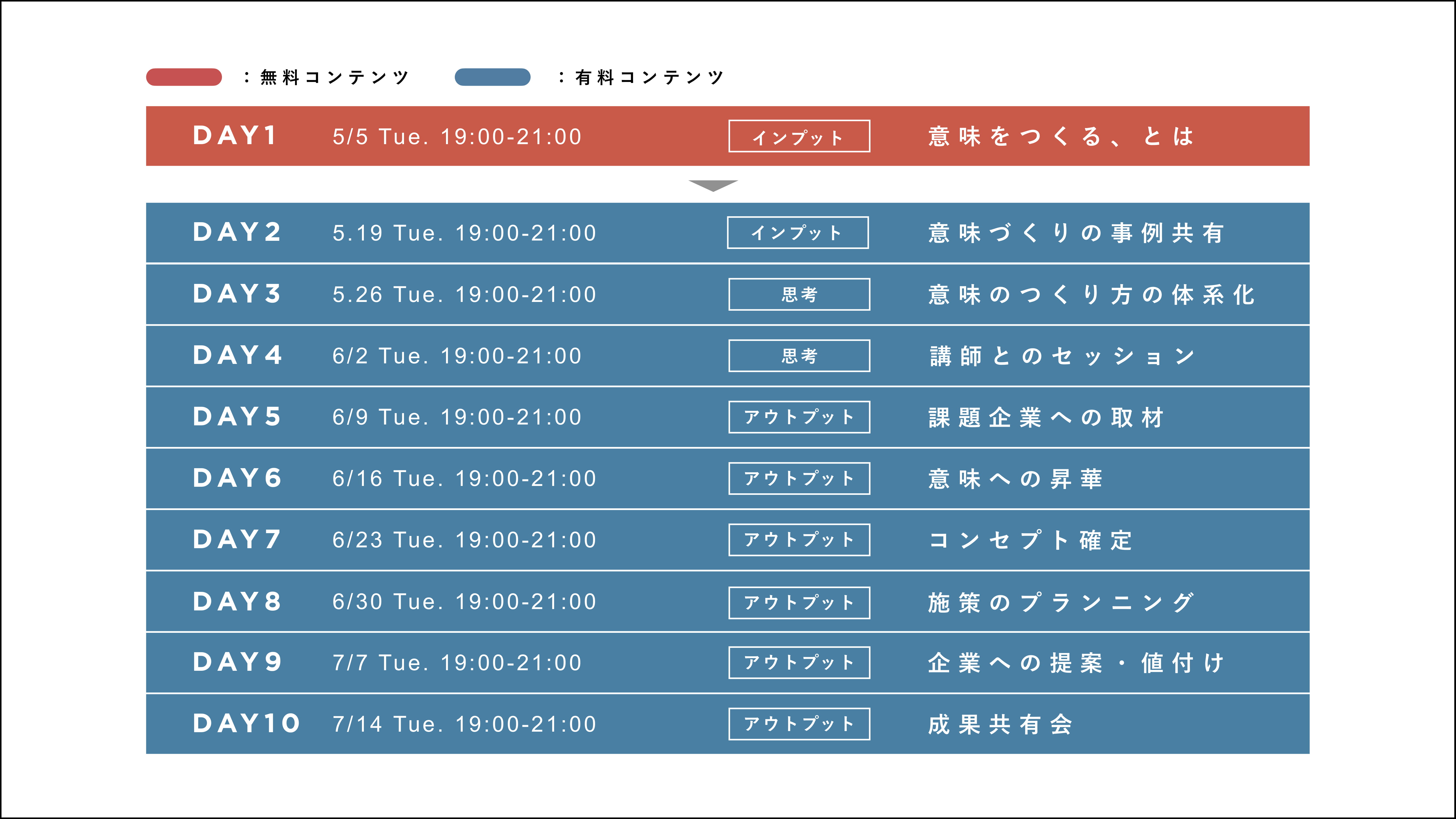This screenshot has height=819, width=1456.
Task: Click the DAY3 heading
Action: 237,294
